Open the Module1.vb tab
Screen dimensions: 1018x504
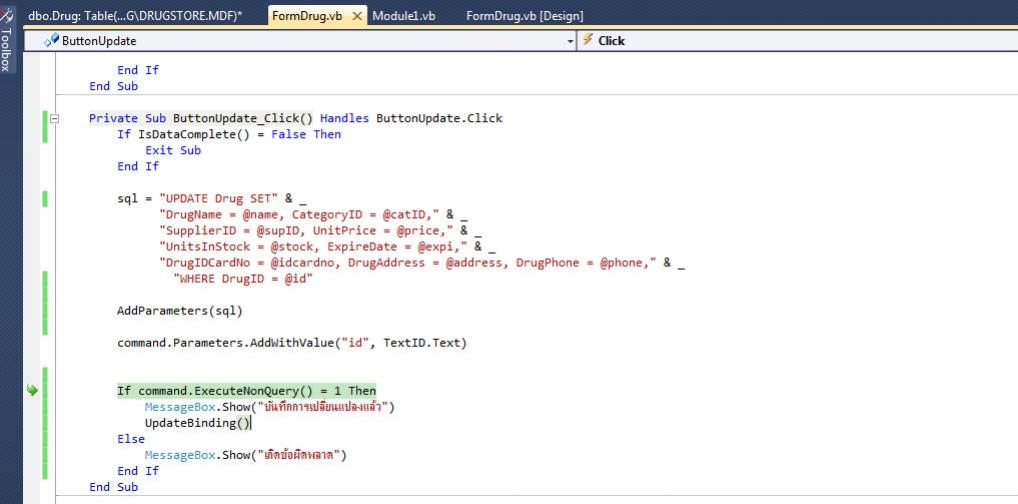pyautogui.click(x=404, y=16)
